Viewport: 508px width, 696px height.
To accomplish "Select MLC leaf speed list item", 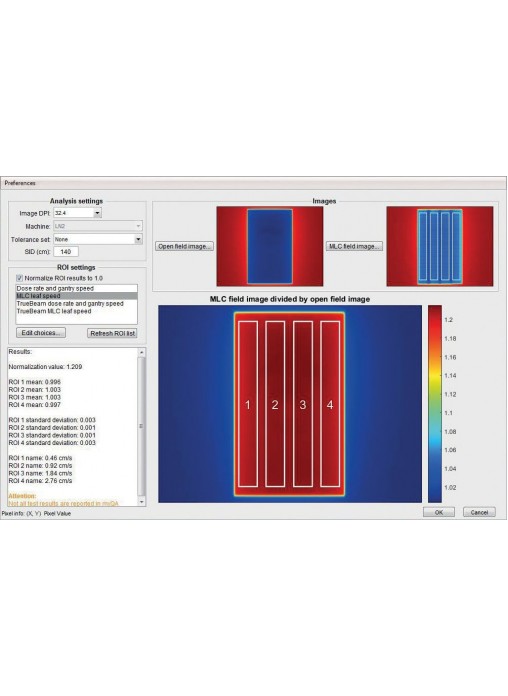I will pyautogui.click(x=76, y=296).
